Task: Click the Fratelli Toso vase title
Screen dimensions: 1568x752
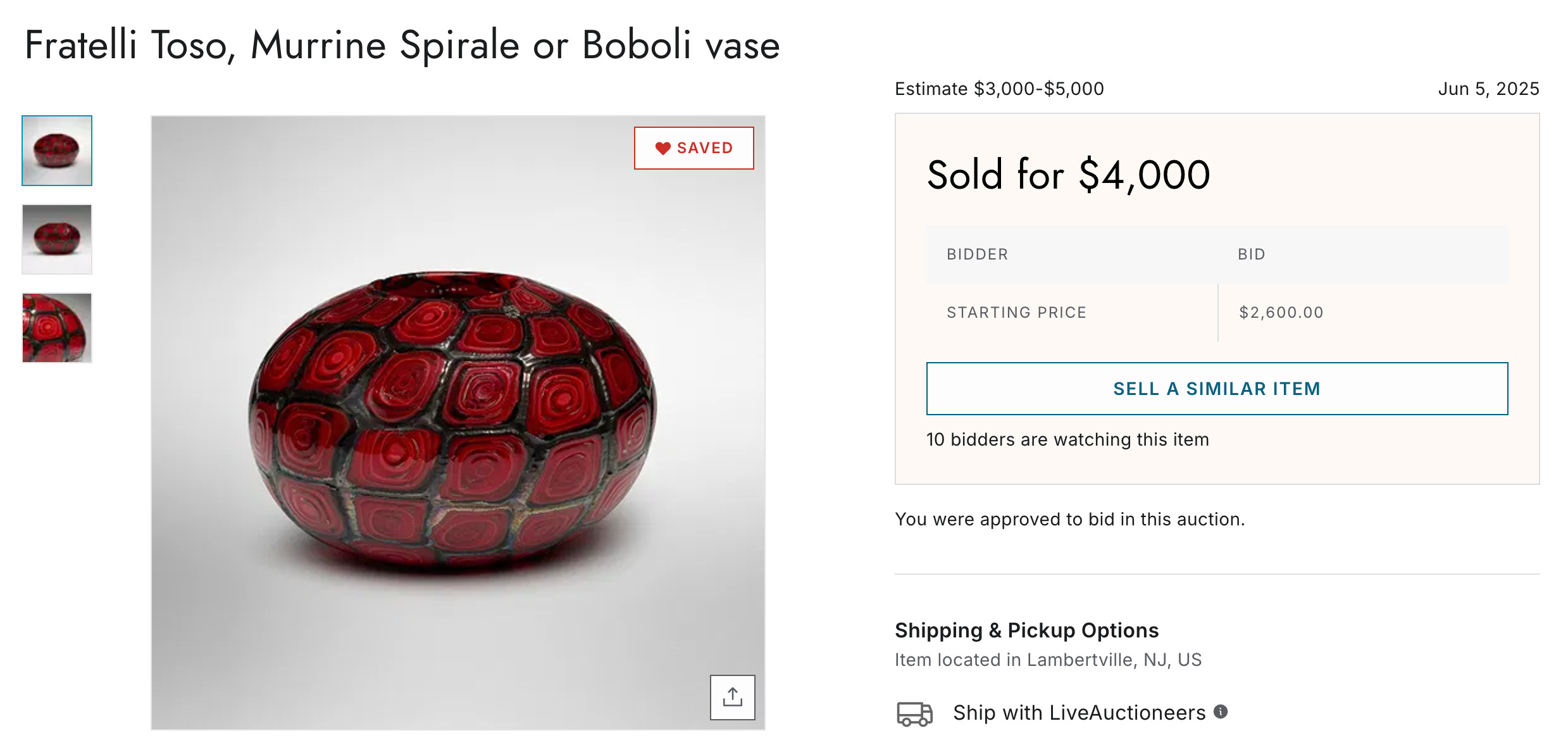Action: click(x=402, y=45)
